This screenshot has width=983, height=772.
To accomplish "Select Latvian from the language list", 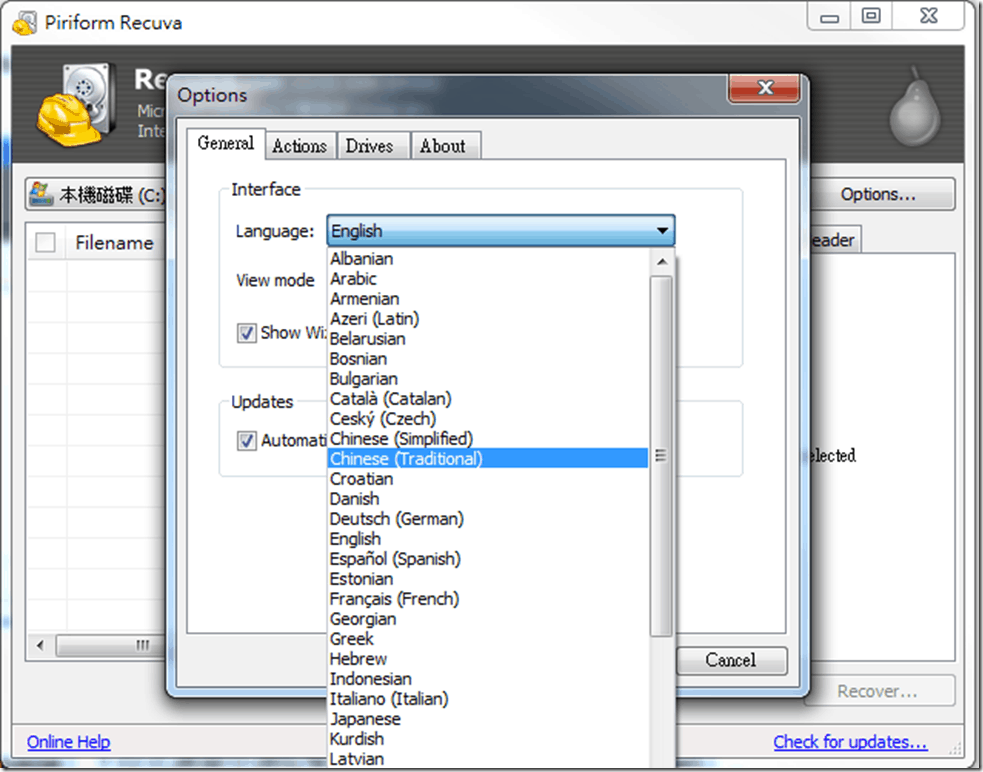I will tap(488, 759).
